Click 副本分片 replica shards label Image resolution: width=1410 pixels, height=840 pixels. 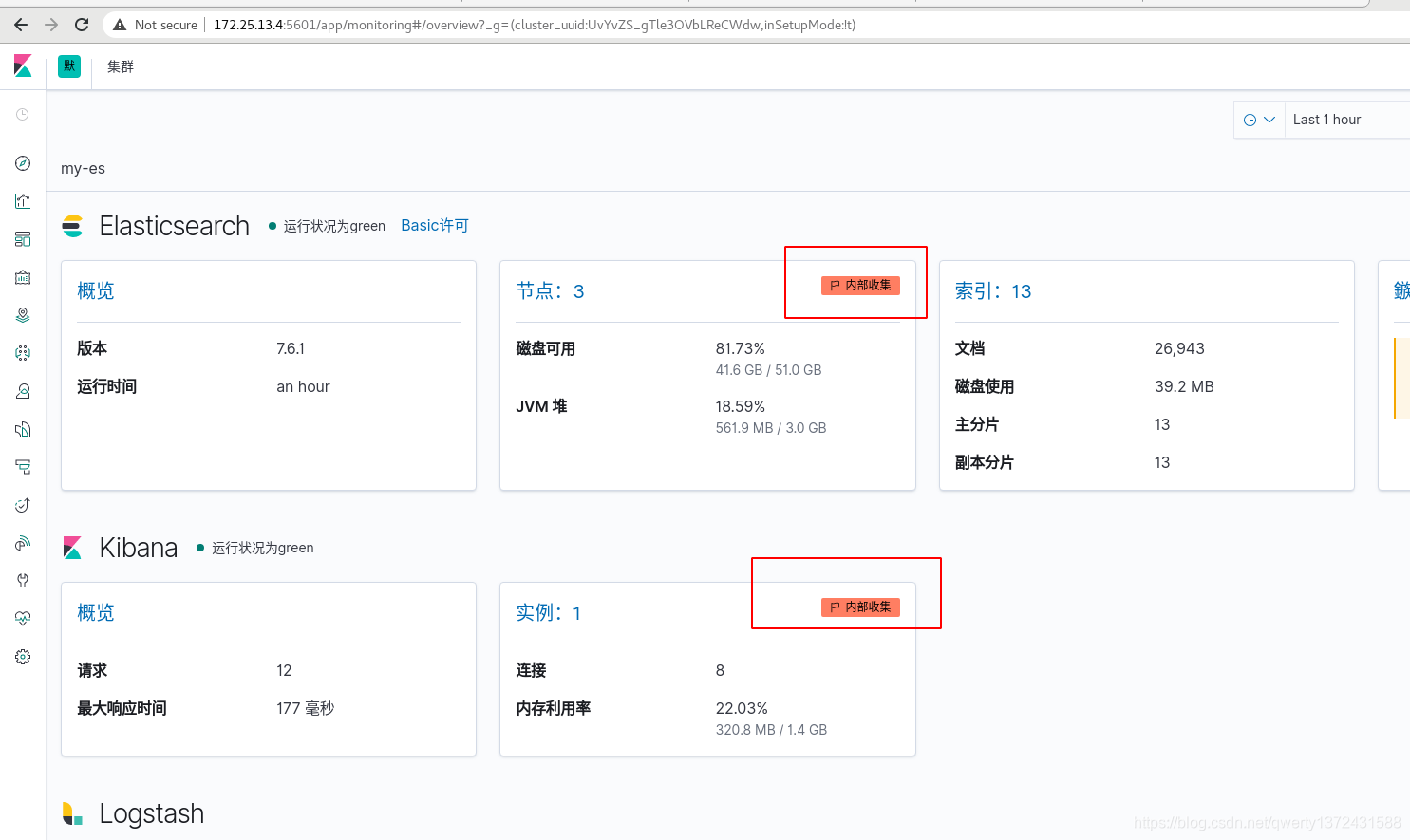coord(985,462)
